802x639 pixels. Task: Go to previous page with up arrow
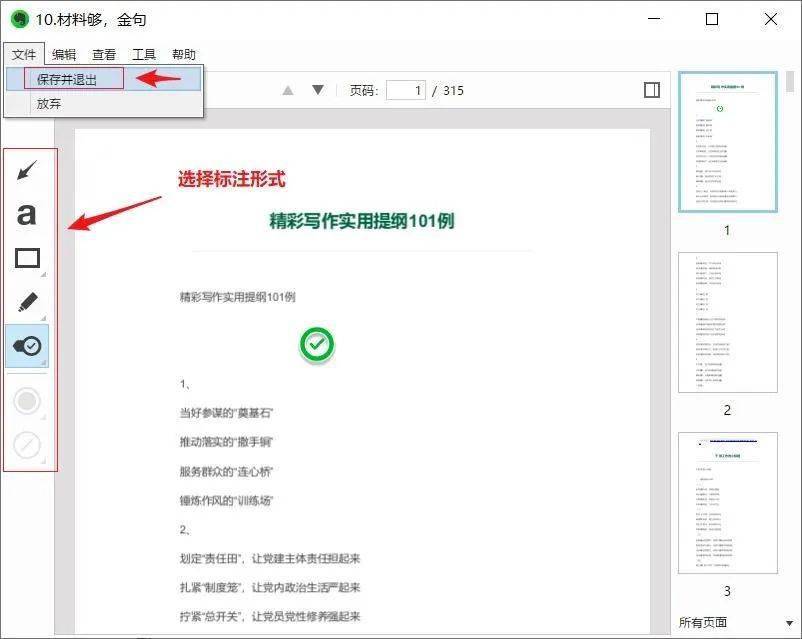tap(288, 90)
